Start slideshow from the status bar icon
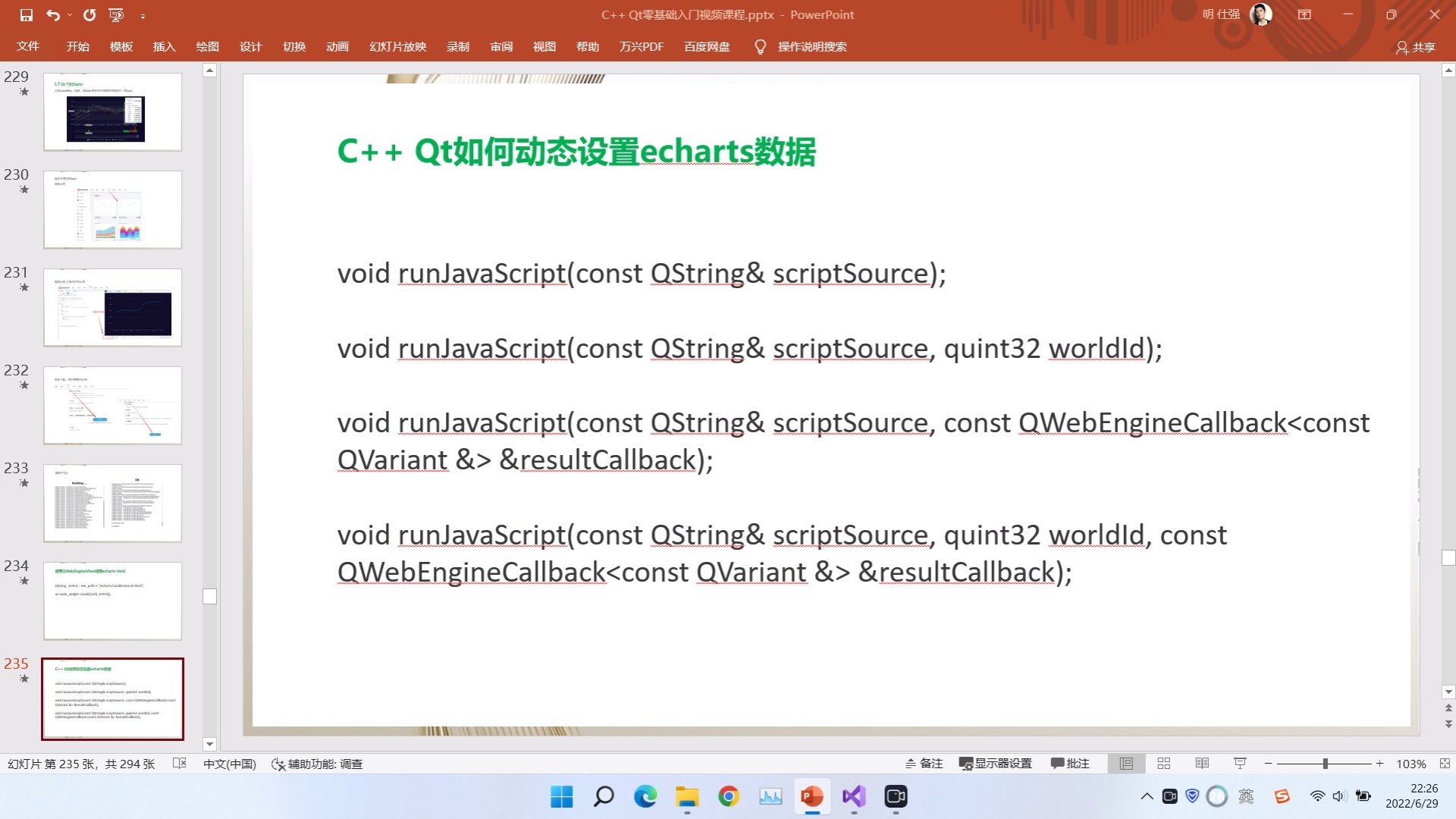 point(1239,764)
